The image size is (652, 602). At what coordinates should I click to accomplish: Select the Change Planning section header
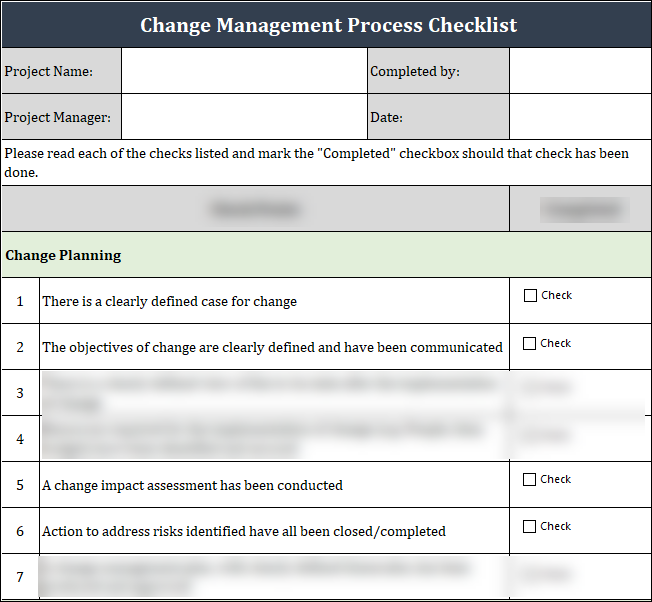(63, 255)
